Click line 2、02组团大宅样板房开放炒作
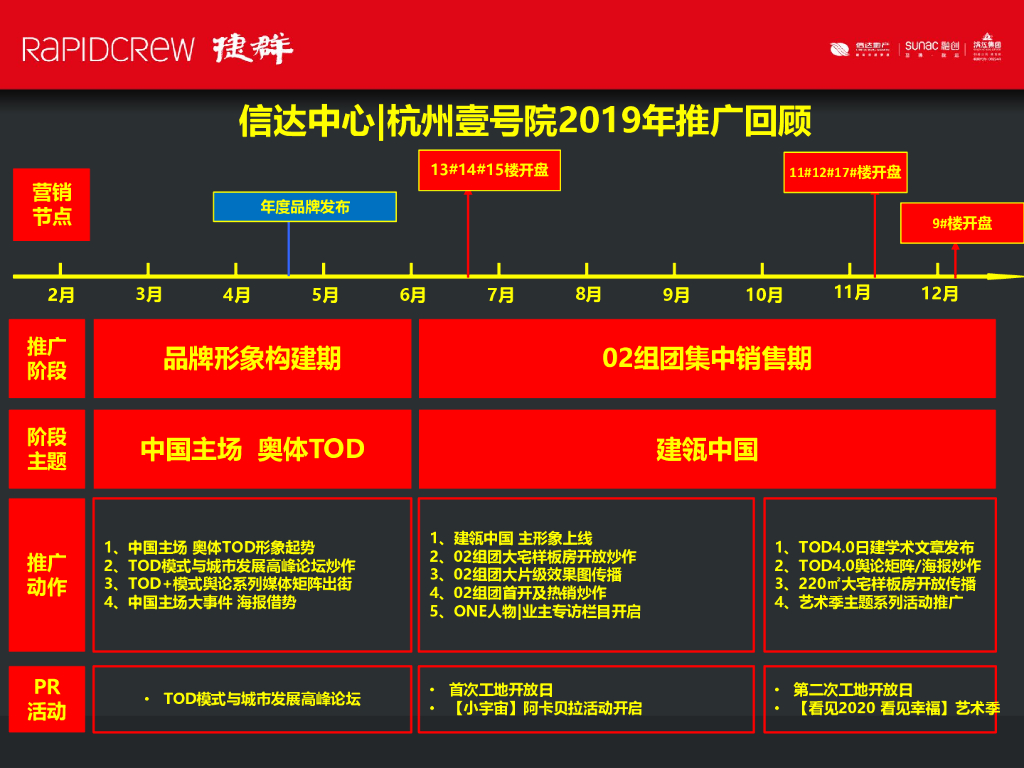The height and width of the screenshot is (768, 1024). [x=532, y=556]
